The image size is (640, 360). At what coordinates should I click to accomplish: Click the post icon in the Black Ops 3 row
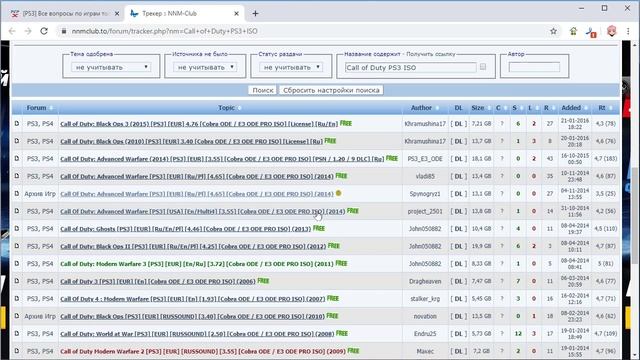click(17, 123)
